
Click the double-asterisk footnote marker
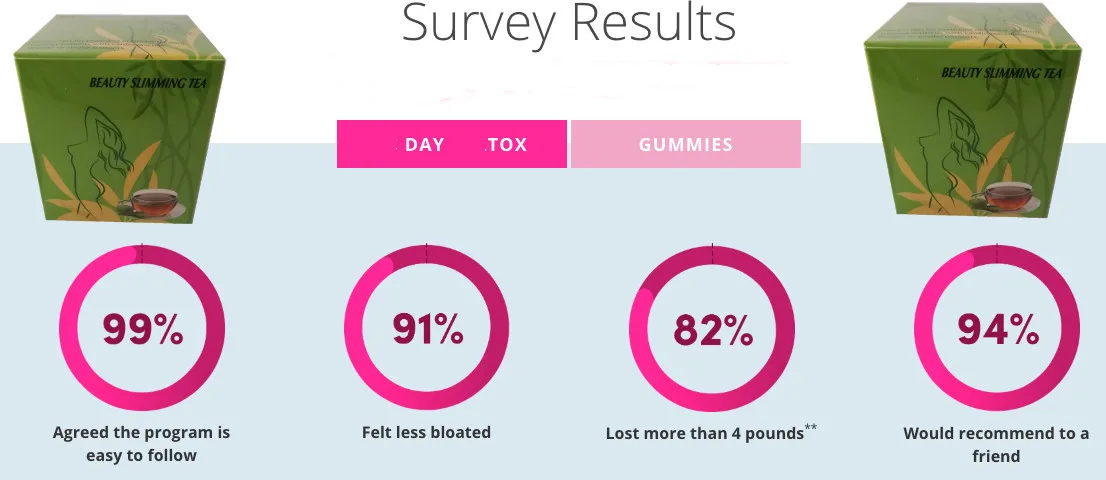(x=811, y=428)
